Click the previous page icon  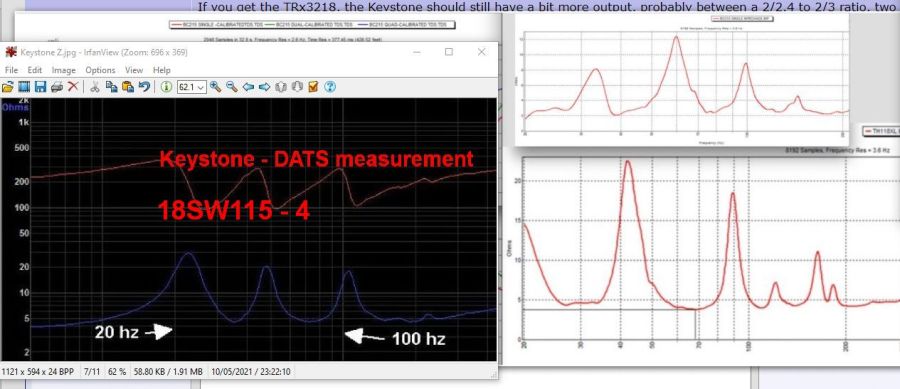pyautogui.click(x=281, y=87)
